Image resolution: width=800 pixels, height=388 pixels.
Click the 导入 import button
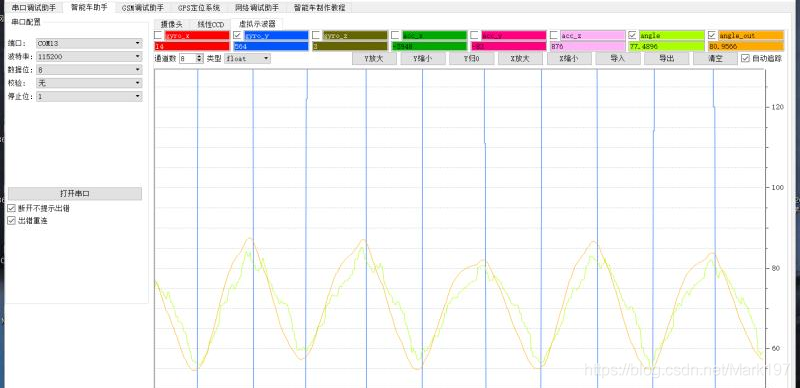(618, 59)
